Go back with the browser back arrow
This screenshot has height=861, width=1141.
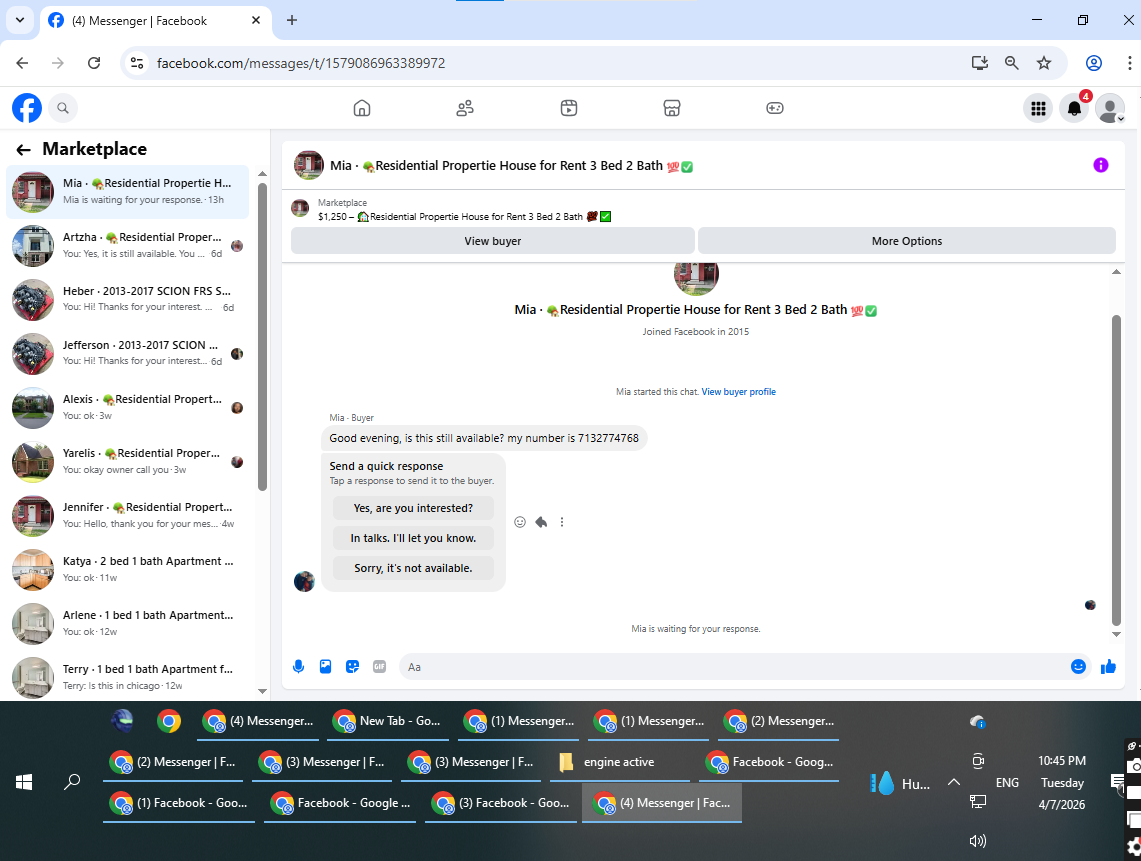tap(23, 63)
